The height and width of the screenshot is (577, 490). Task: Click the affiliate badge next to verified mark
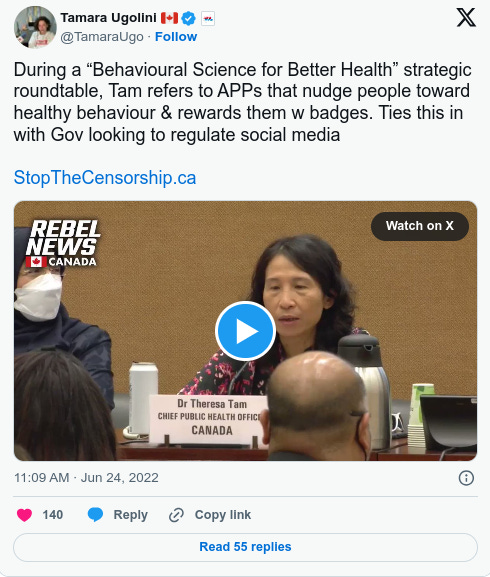[x=208, y=18]
